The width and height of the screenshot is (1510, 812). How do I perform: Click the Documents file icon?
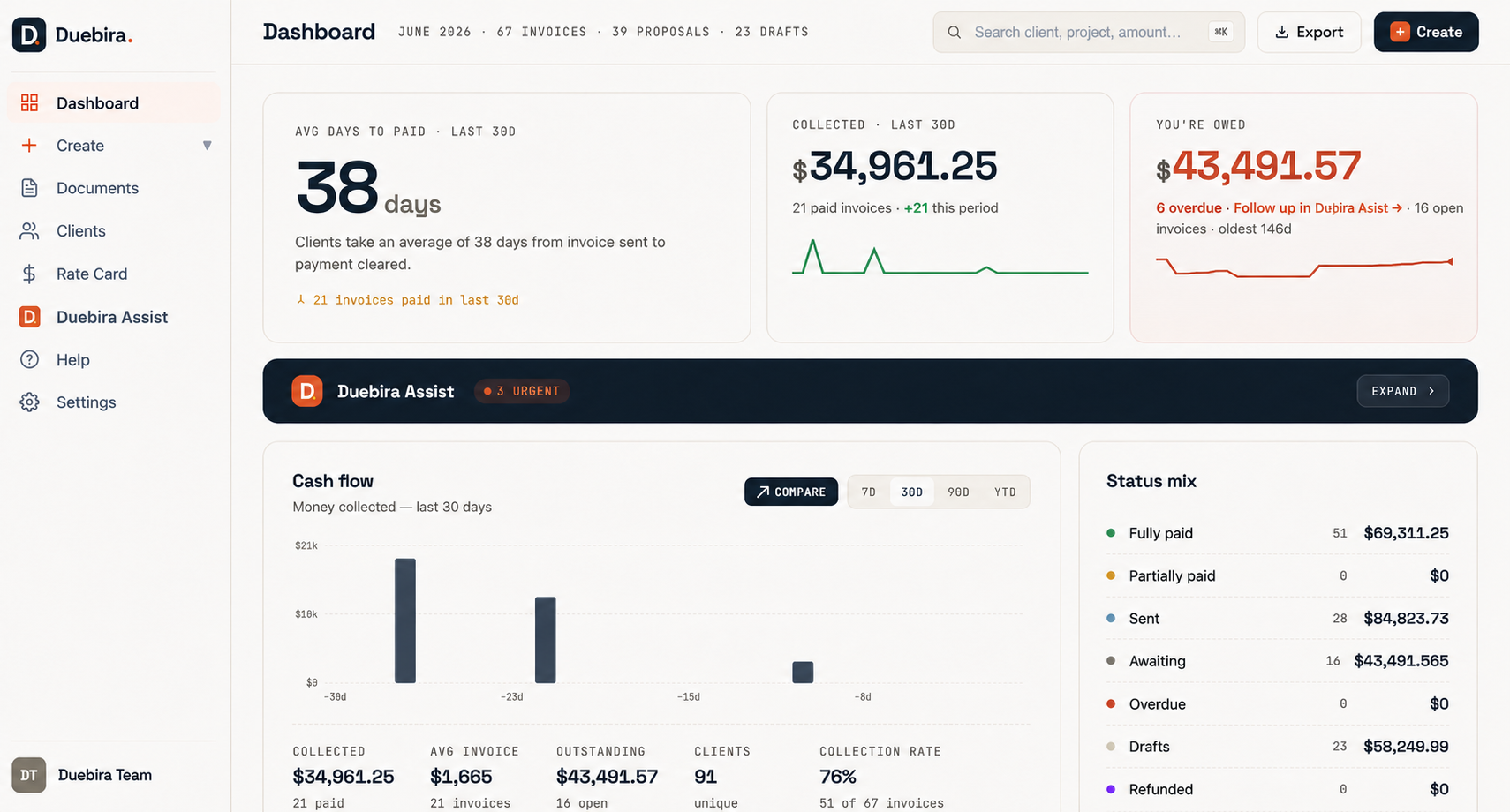pos(29,188)
